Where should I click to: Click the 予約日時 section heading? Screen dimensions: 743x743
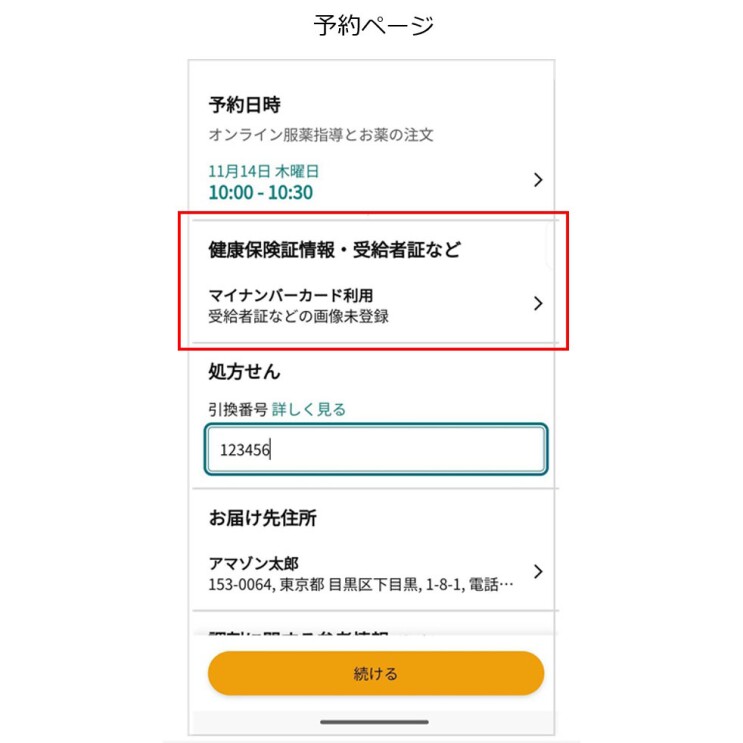pyautogui.click(x=243, y=105)
